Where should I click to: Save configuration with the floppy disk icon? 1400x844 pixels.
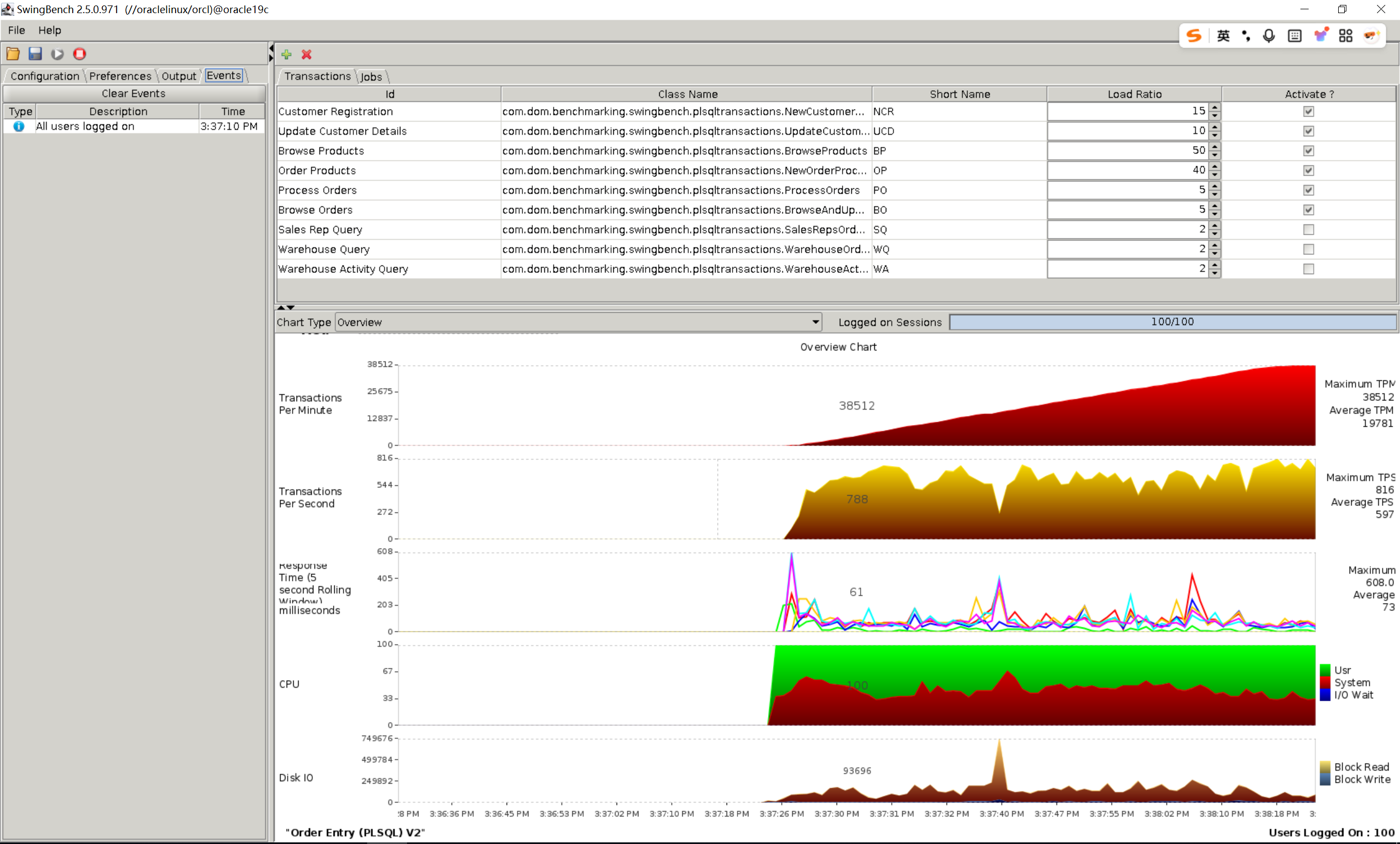coord(35,54)
